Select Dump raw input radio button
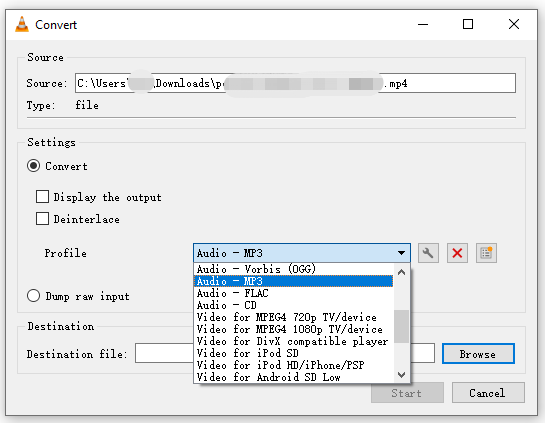The image size is (545, 423). pos(33,296)
